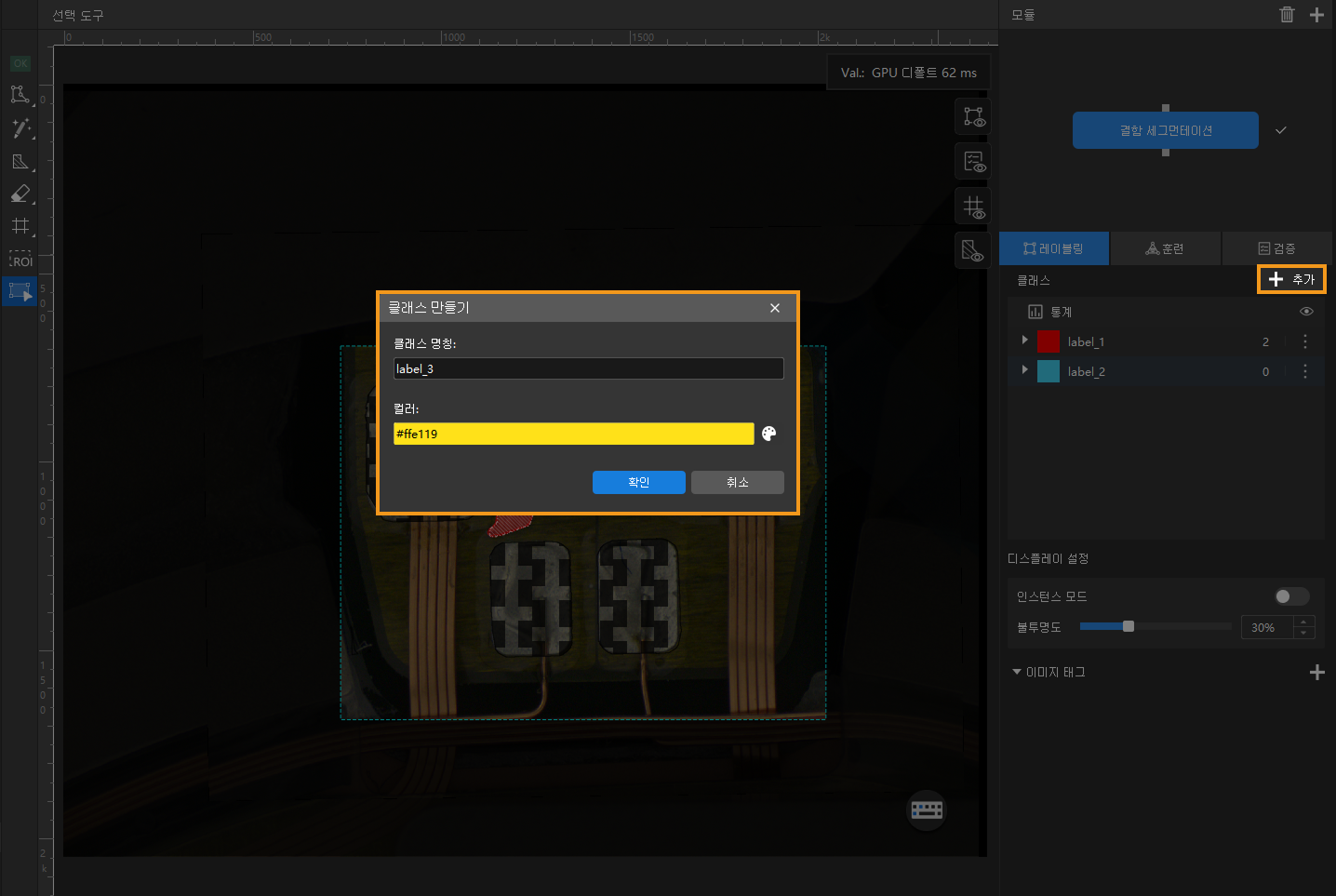Screen dimensions: 1336x896
Task: Select the mask polygon tool
Action: 20,162
